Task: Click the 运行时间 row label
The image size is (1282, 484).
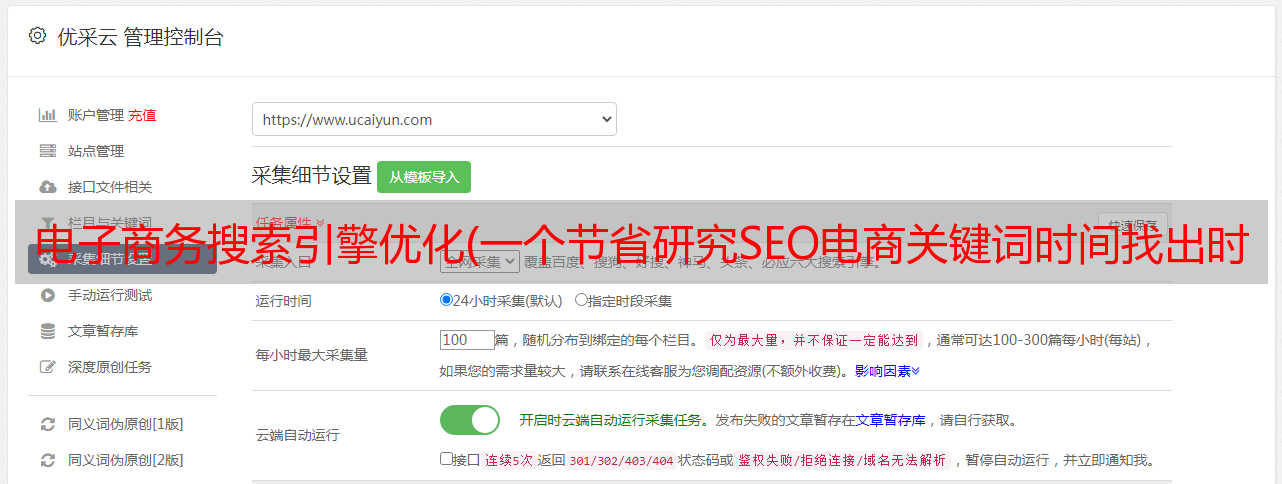Action: [x=284, y=300]
